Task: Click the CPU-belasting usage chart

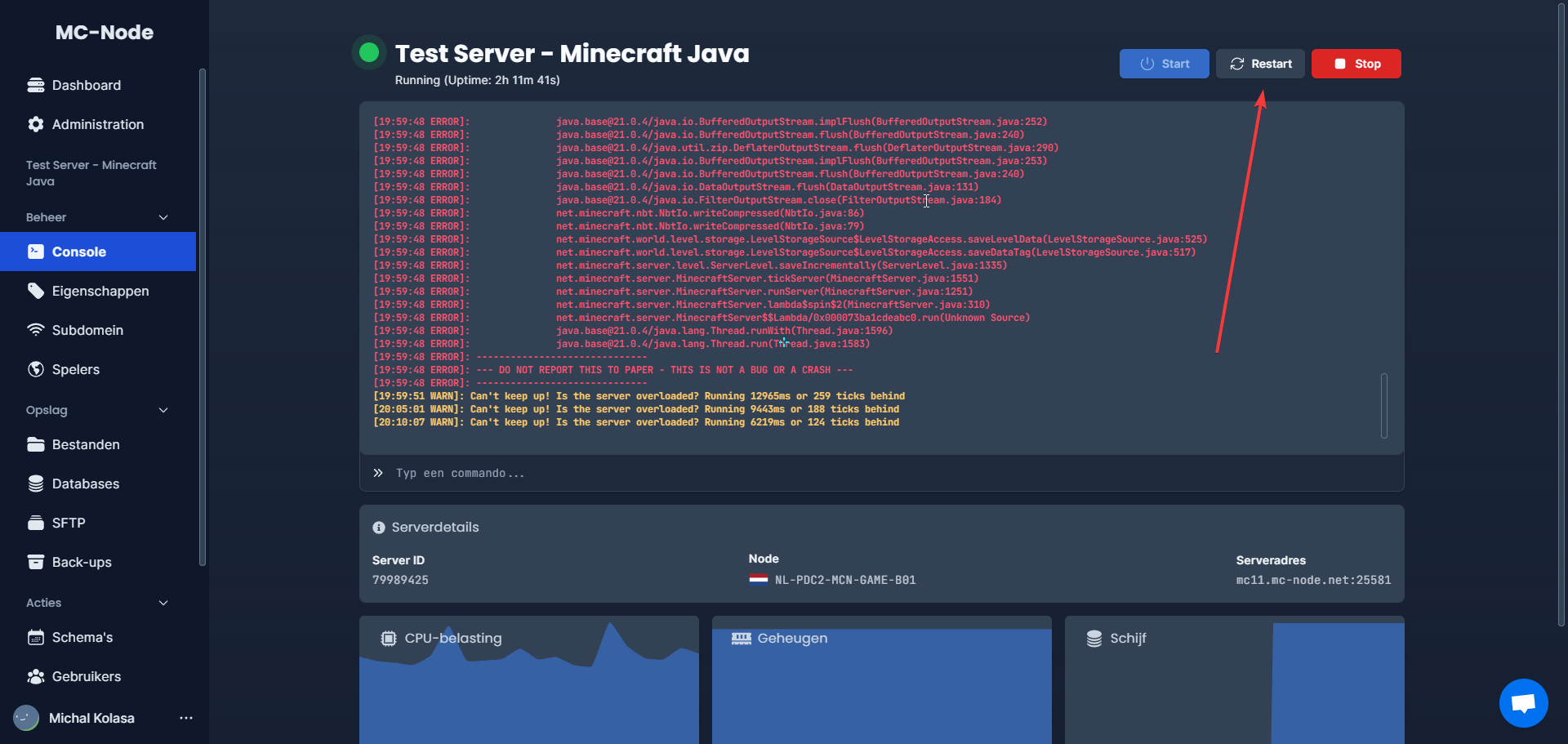Action: pos(529,679)
